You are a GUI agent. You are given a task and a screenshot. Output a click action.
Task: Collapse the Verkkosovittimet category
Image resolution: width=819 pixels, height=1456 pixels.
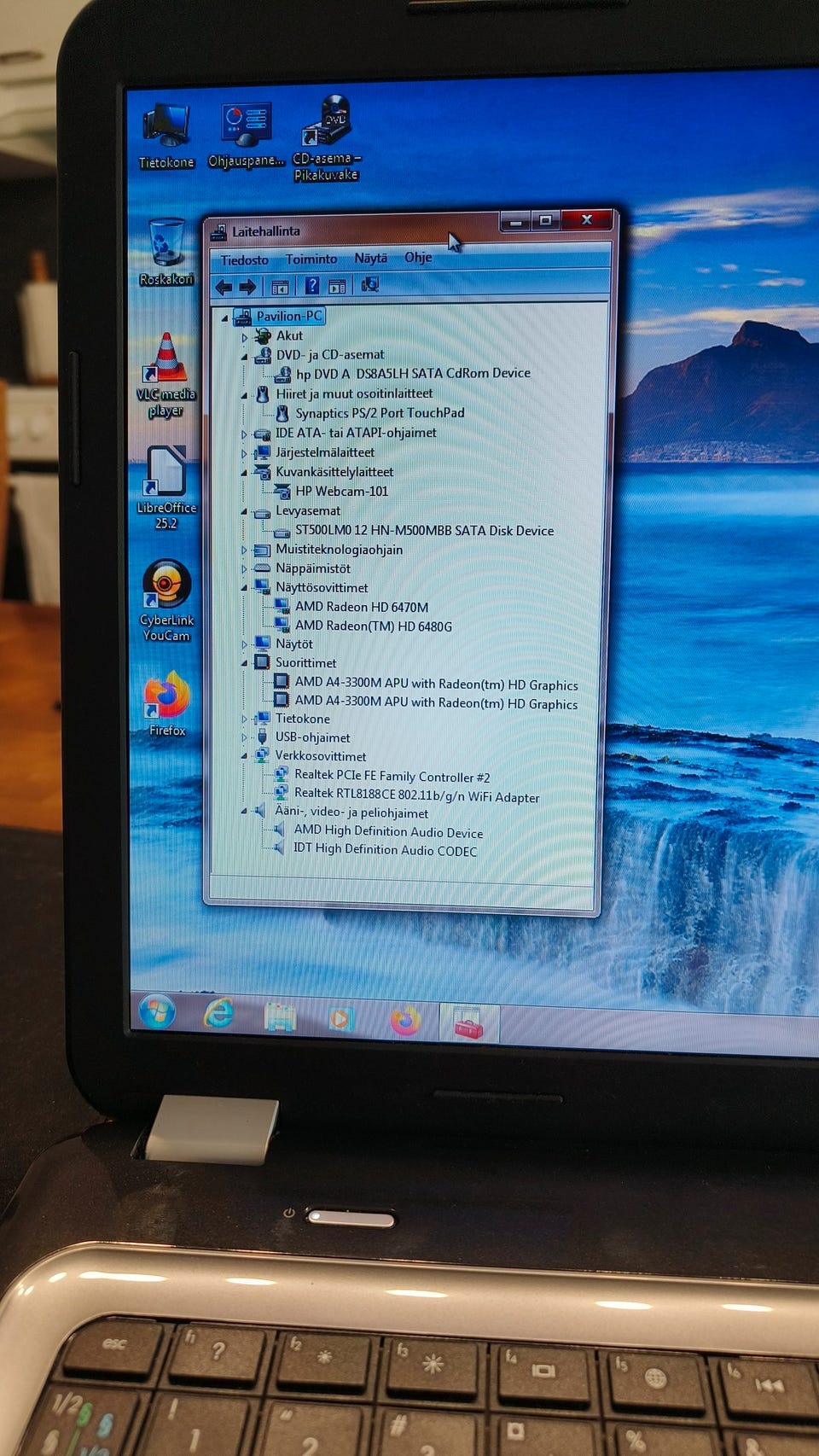244,757
